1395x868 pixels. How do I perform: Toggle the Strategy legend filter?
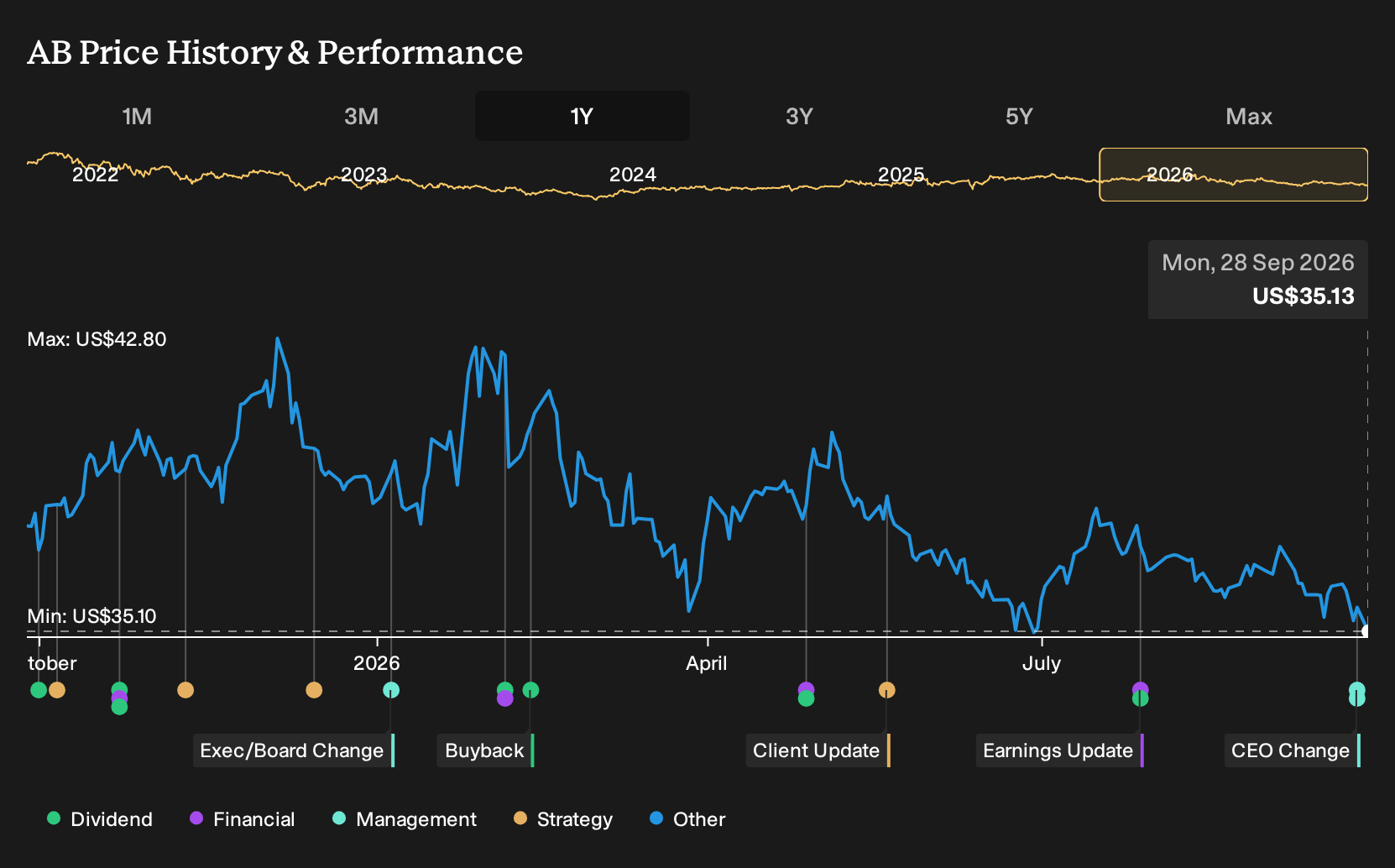[563, 819]
